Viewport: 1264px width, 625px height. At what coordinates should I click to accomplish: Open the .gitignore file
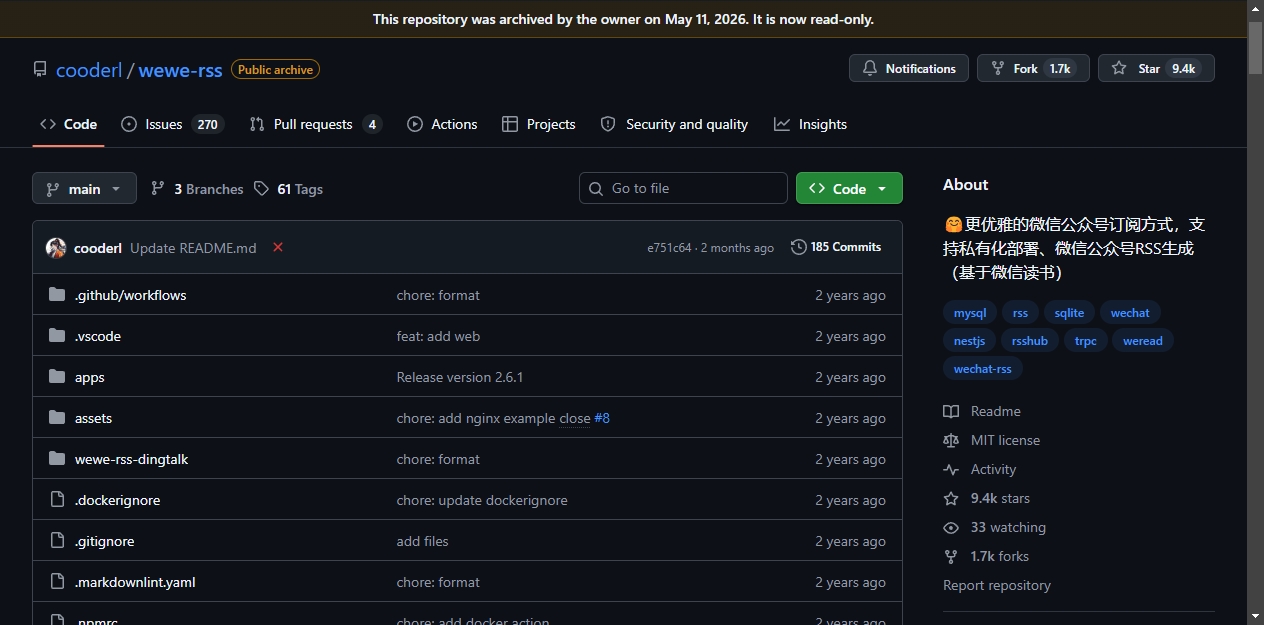pyautogui.click(x=104, y=541)
